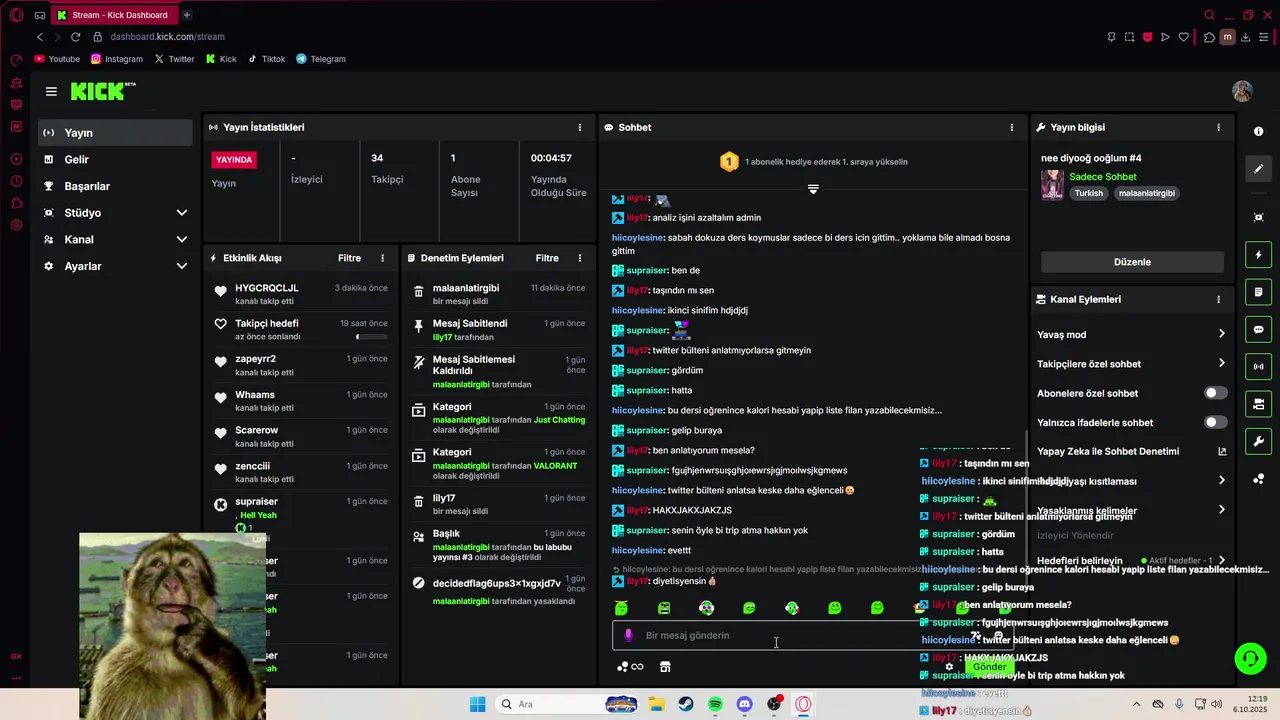Toggle the lightning activity feed widget icon
Viewport: 1280px width, 720px height.
[1258, 255]
